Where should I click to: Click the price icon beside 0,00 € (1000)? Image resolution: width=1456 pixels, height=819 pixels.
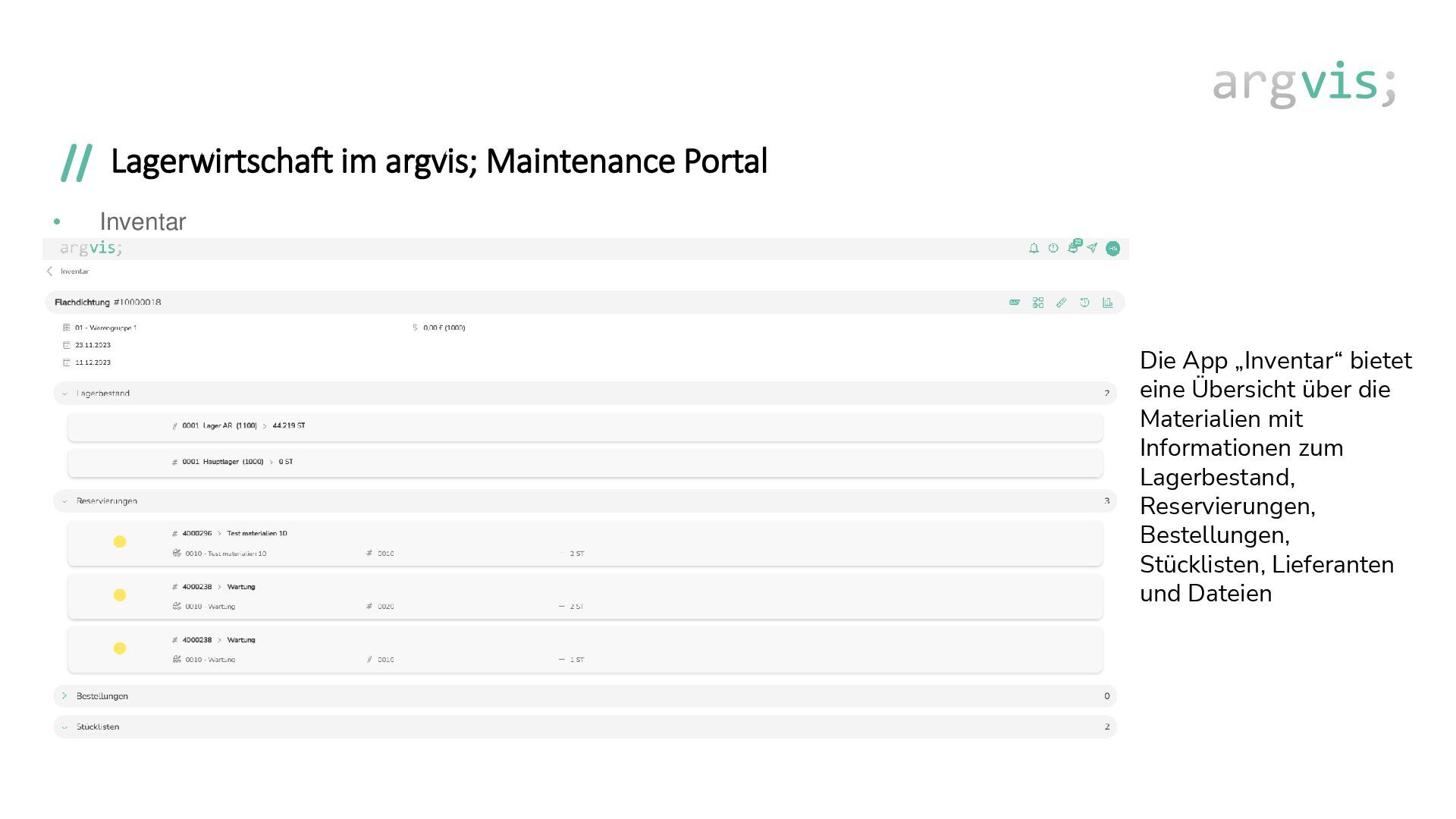pos(415,328)
